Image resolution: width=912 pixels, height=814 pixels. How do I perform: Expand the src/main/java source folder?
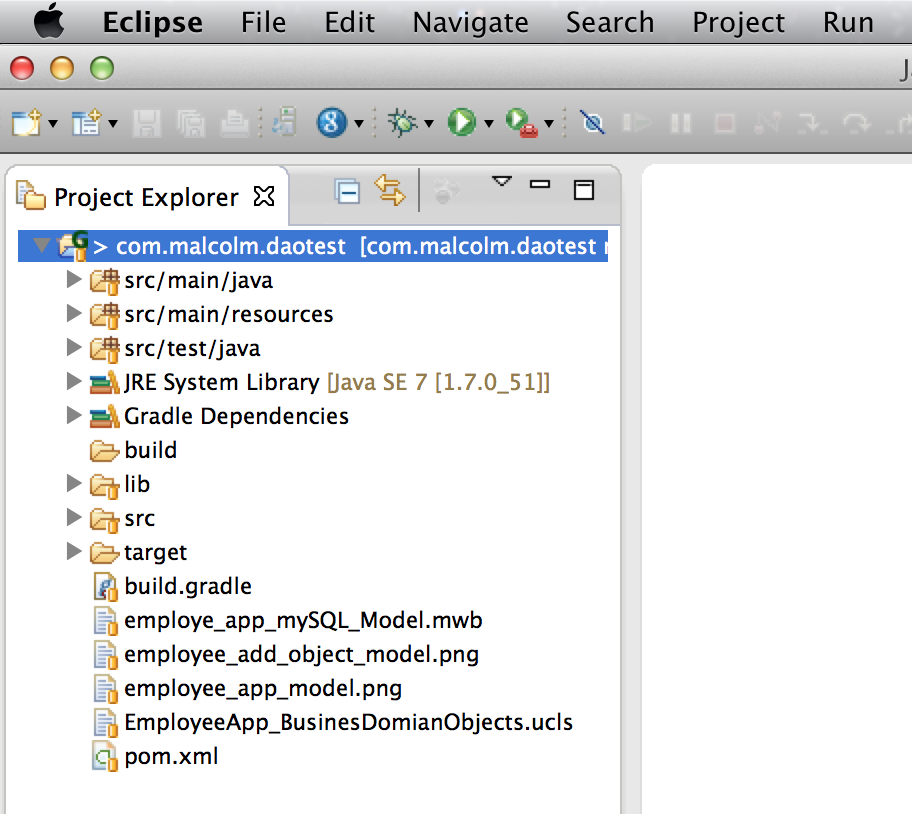click(73, 280)
